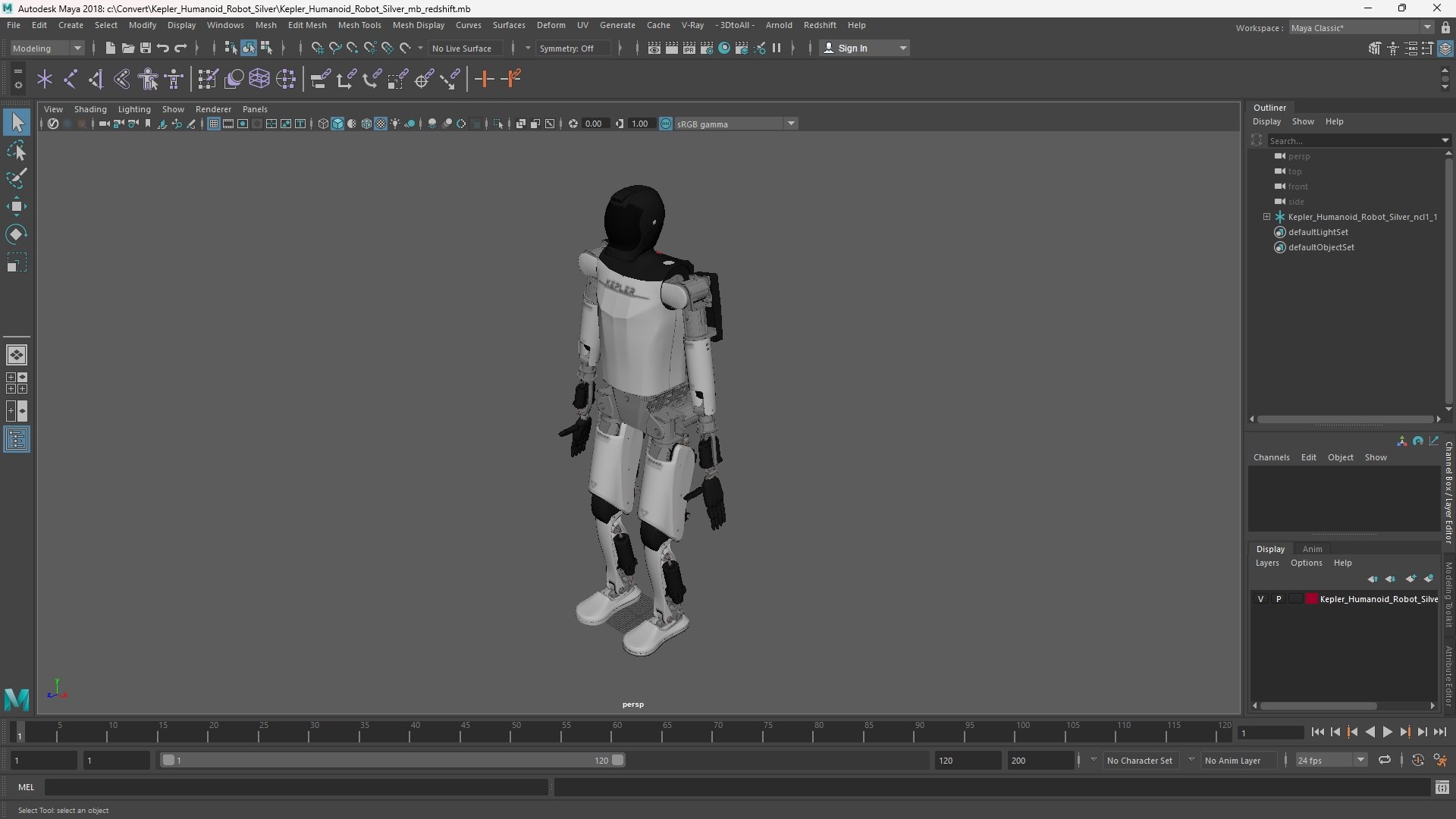Click Go to start of playback range

[1317, 732]
